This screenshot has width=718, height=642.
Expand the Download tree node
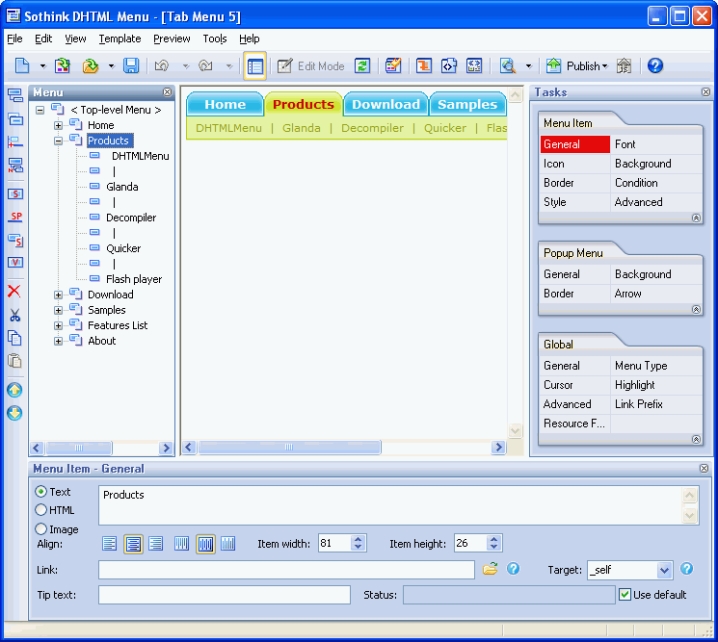(59, 295)
